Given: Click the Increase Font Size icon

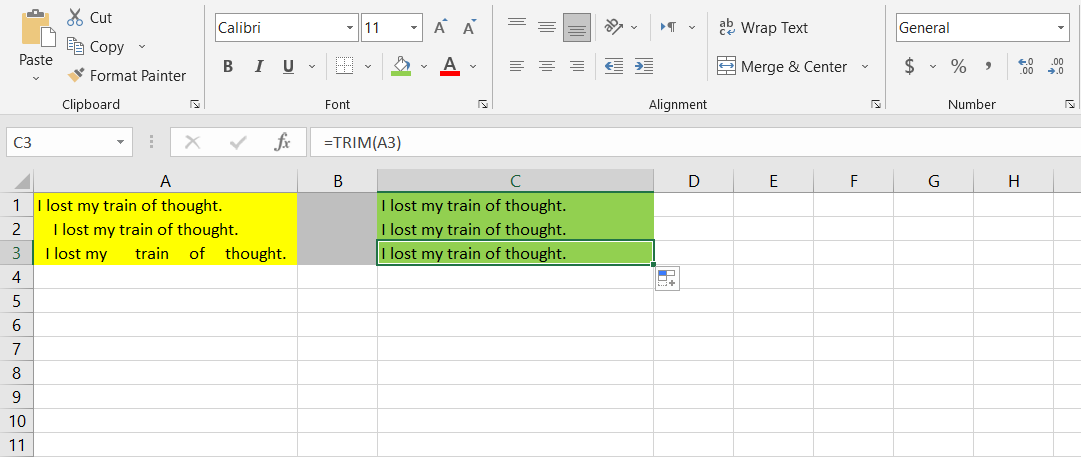Looking at the screenshot, I should (x=440, y=28).
